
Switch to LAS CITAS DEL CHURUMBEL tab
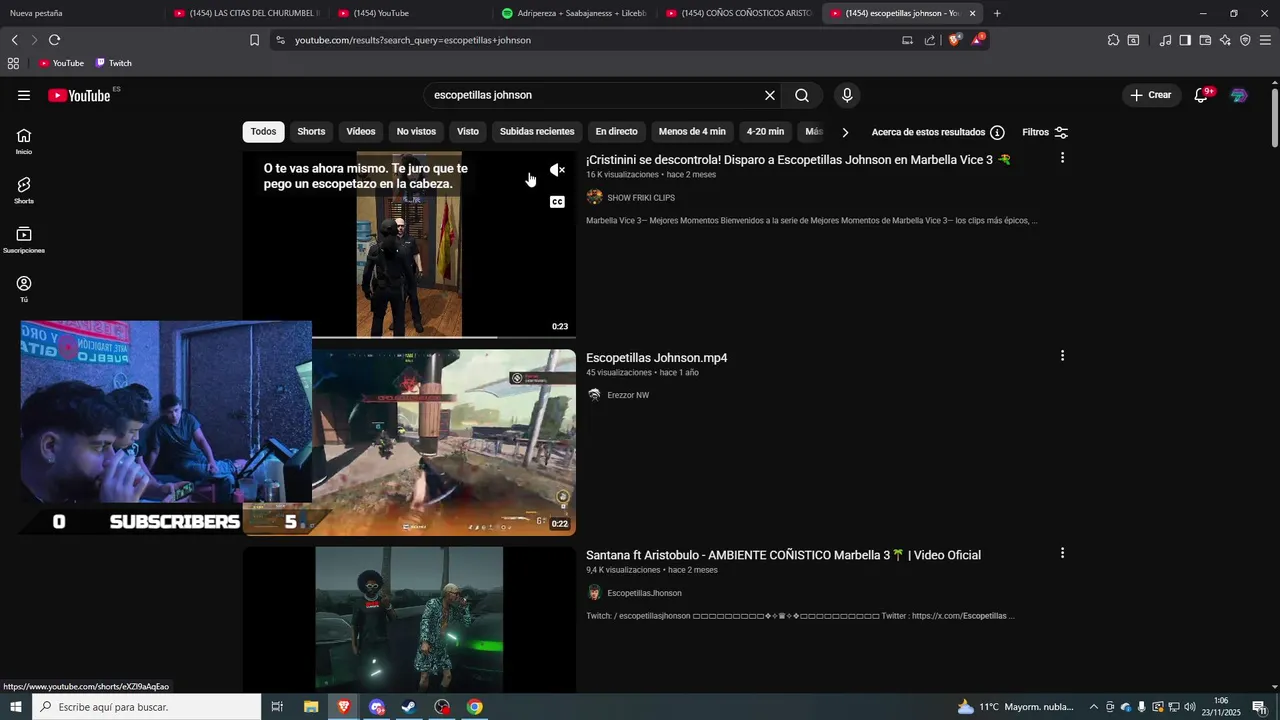[247, 13]
